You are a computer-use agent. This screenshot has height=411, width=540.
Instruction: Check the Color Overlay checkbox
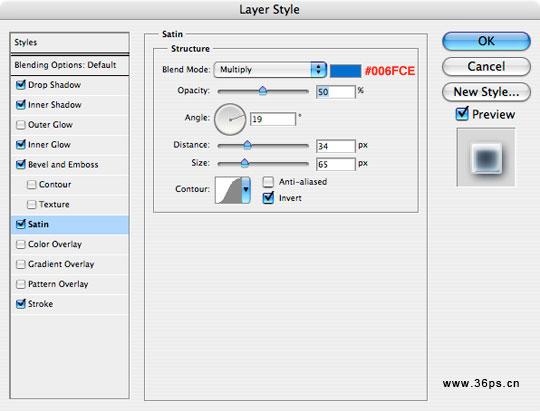(21, 244)
